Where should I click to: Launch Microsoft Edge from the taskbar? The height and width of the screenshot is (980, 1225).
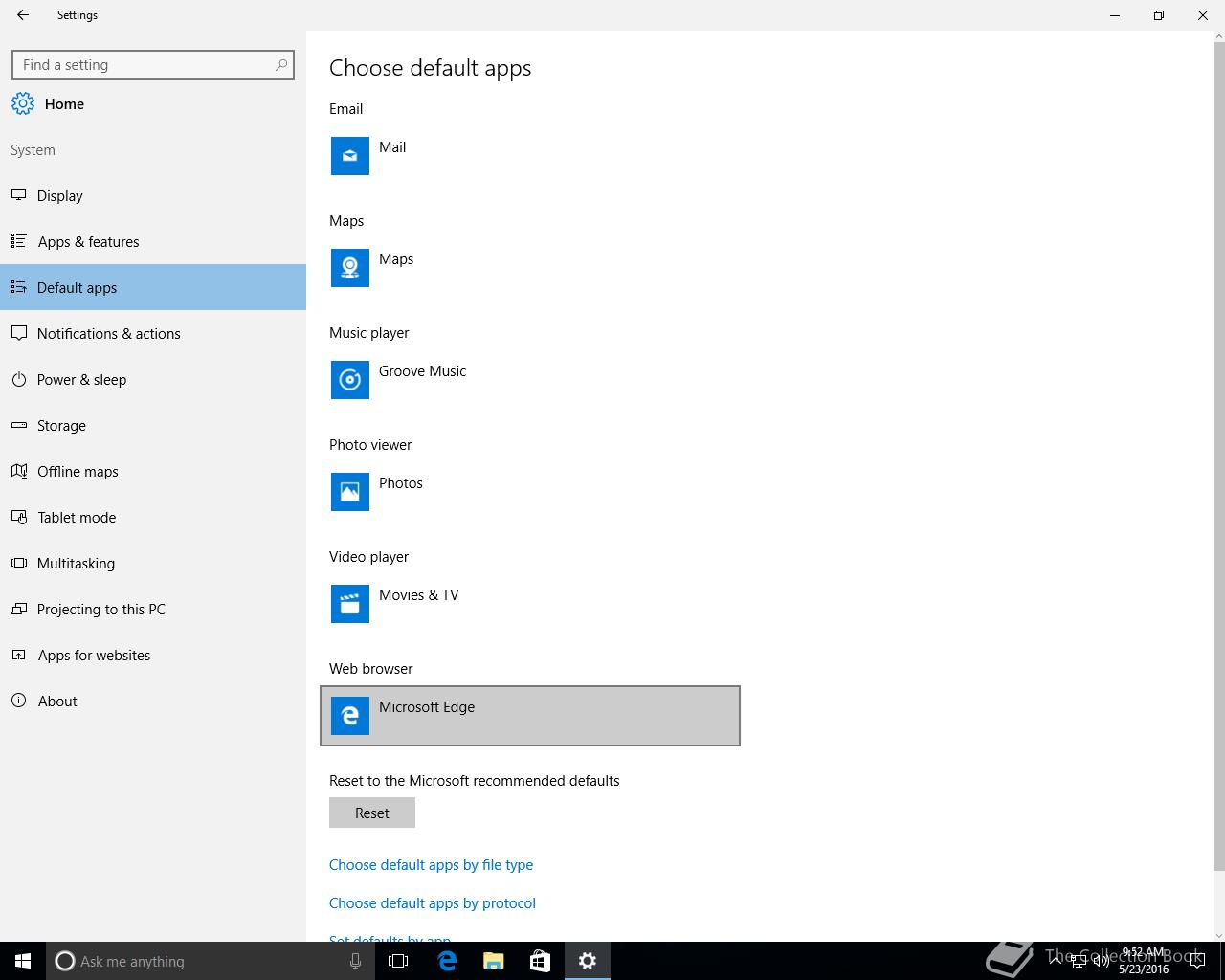[446, 961]
